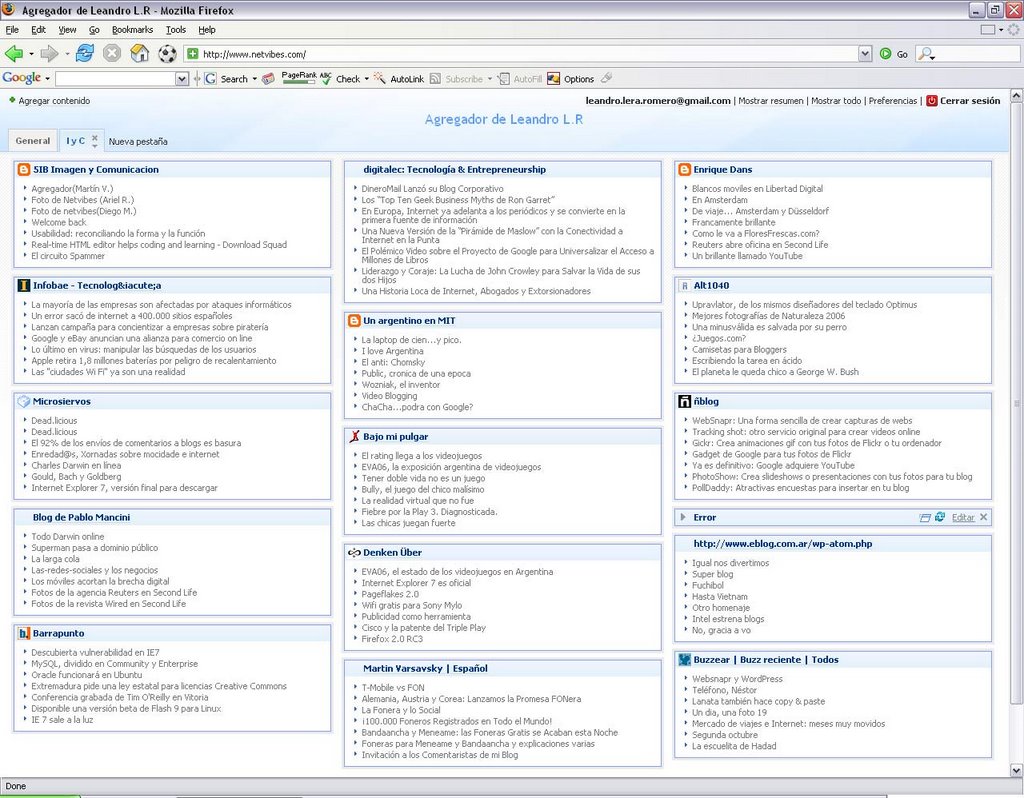Open 'Un brillante llamado YouTube' item

point(747,256)
